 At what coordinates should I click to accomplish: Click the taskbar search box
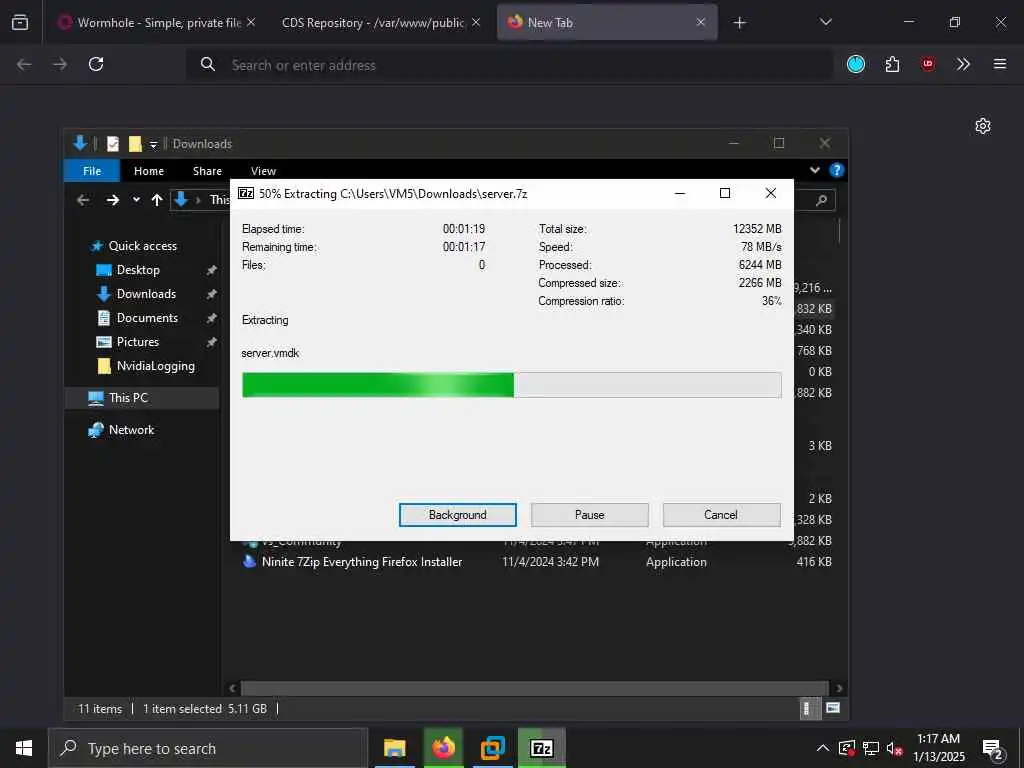[208, 748]
